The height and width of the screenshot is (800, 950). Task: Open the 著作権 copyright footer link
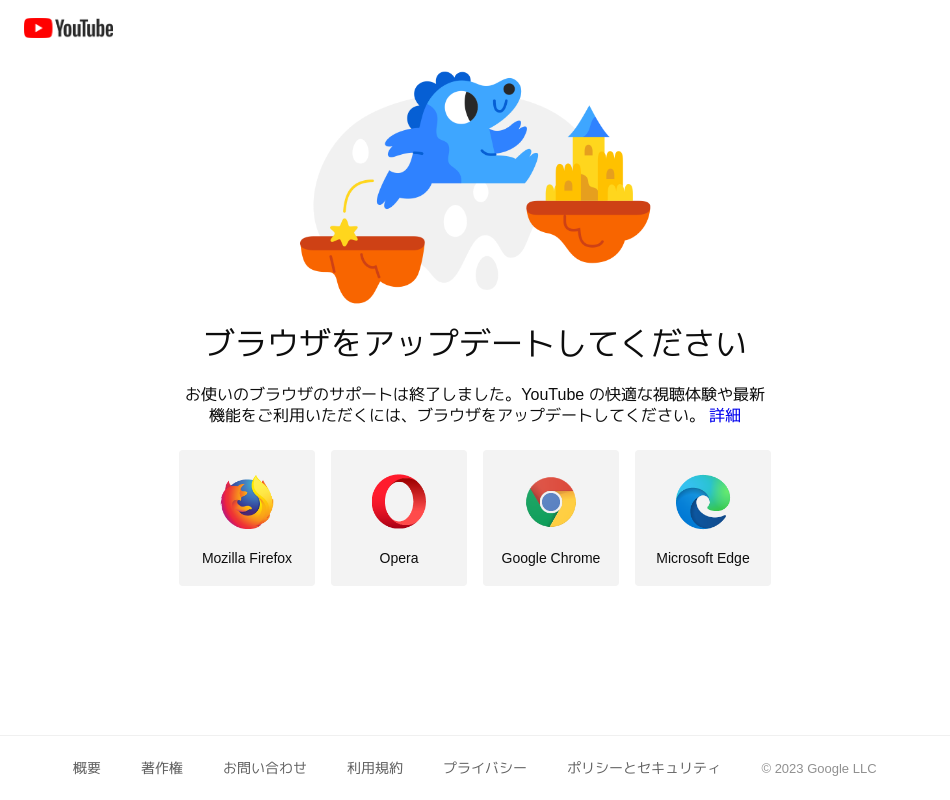tap(162, 768)
